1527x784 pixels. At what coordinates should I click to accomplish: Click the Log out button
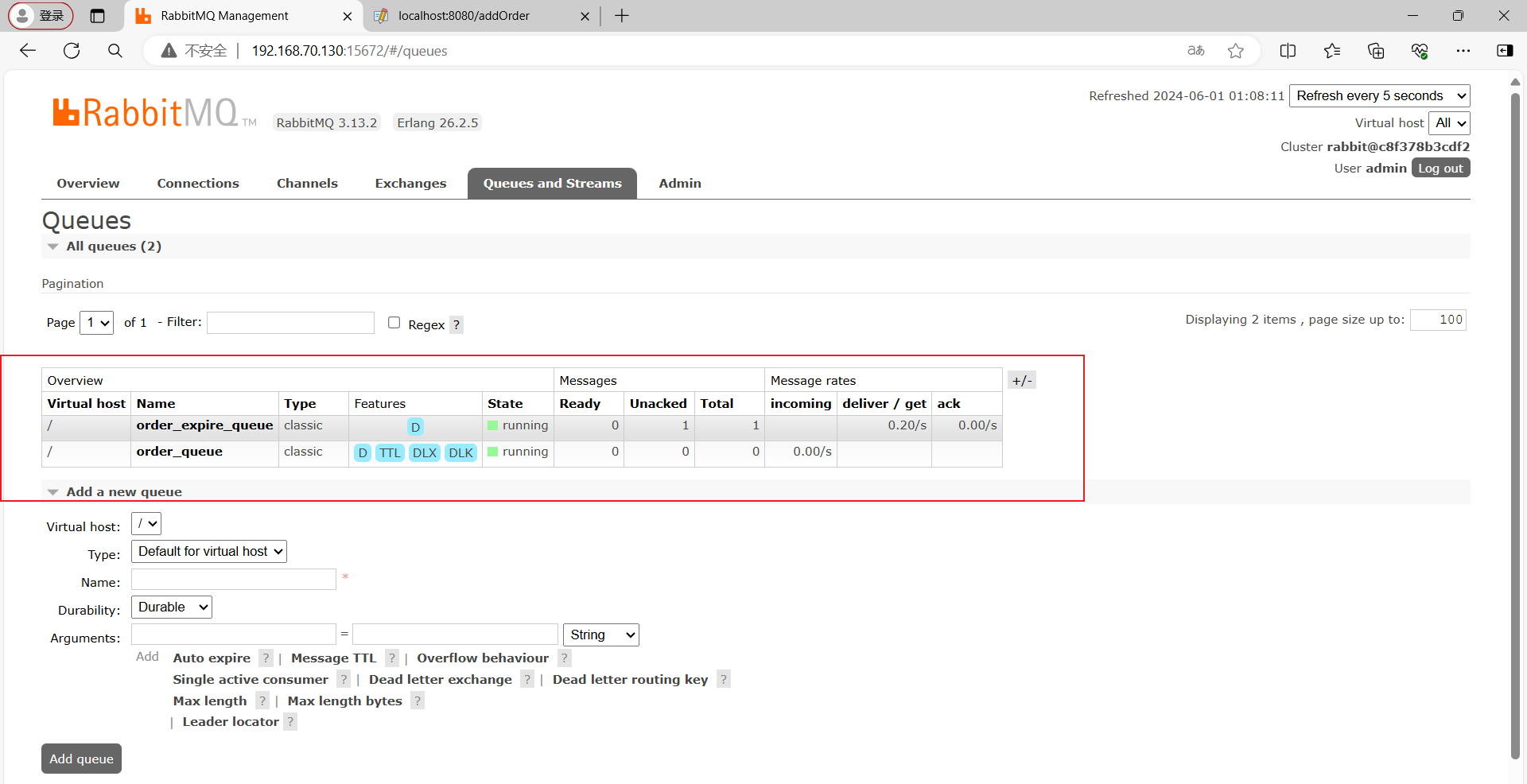click(x=1440, y=168)
